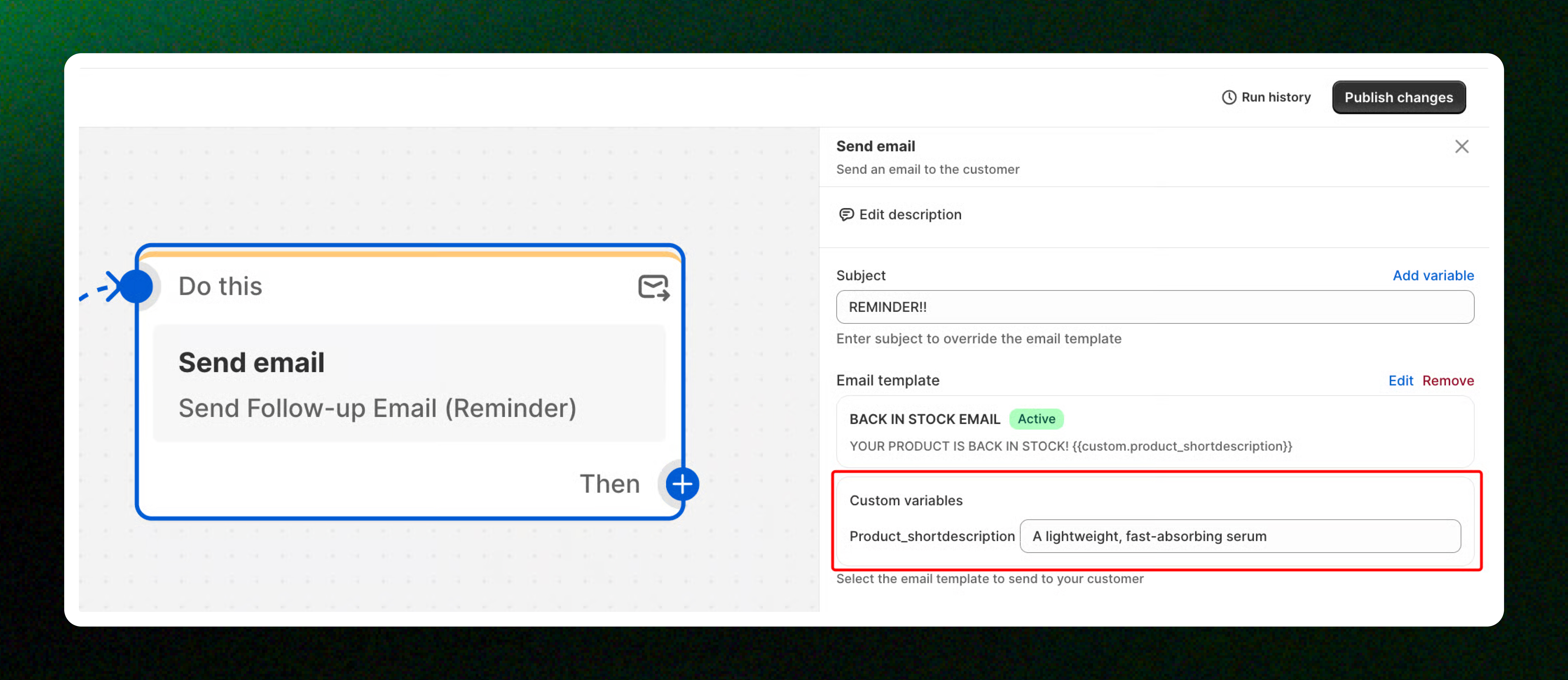1568x680 pixels.
Task: Click the Send Follow-up Email (Reminder) description
Action: [377, 408]
